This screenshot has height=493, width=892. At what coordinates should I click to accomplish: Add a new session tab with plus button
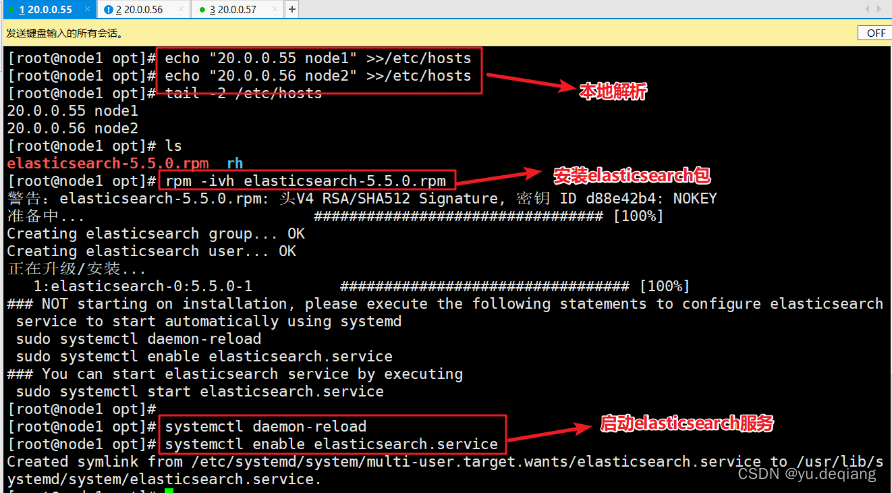point(292,10)
